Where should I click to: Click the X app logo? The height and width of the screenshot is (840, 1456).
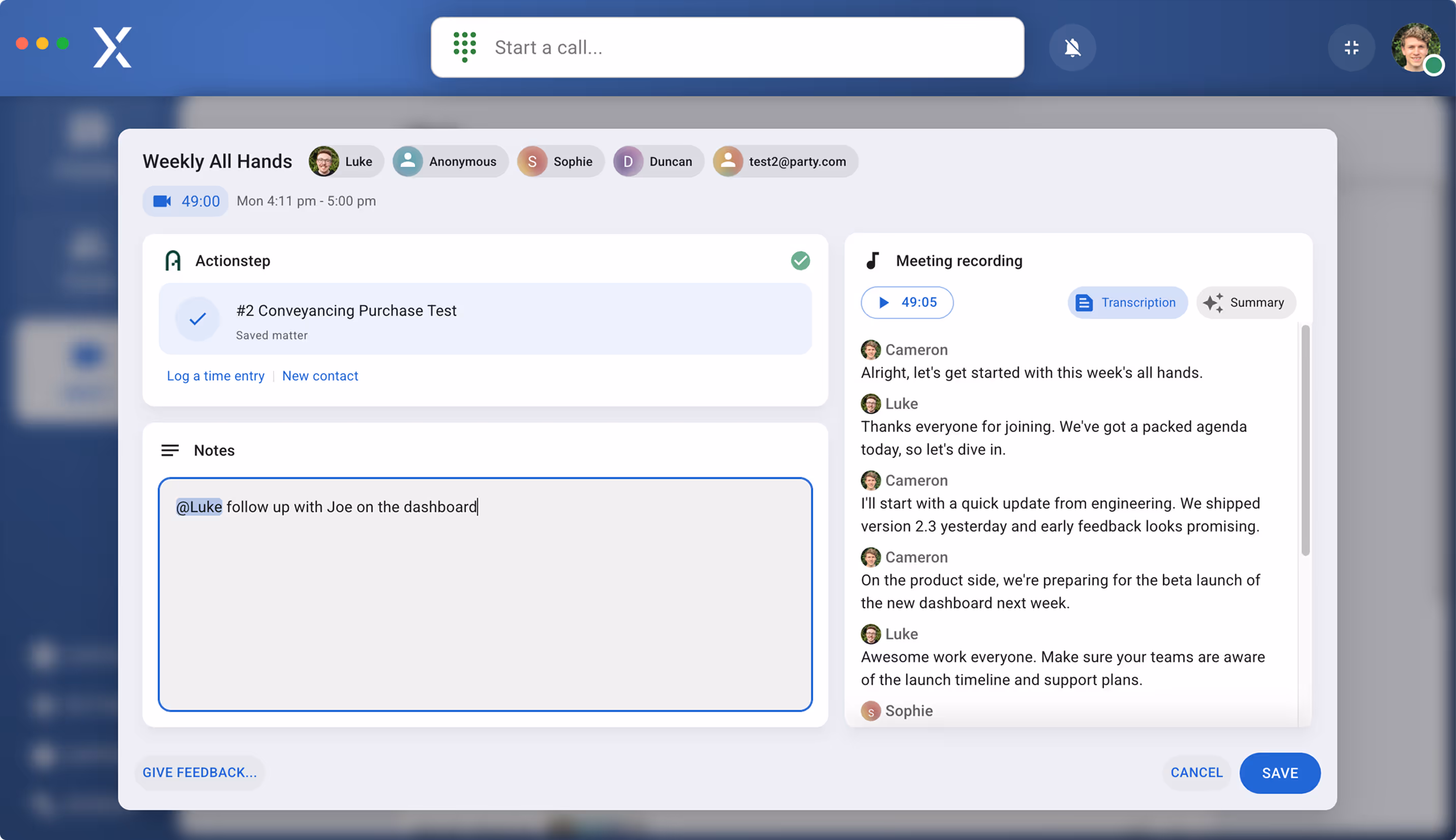click(112, 47)
